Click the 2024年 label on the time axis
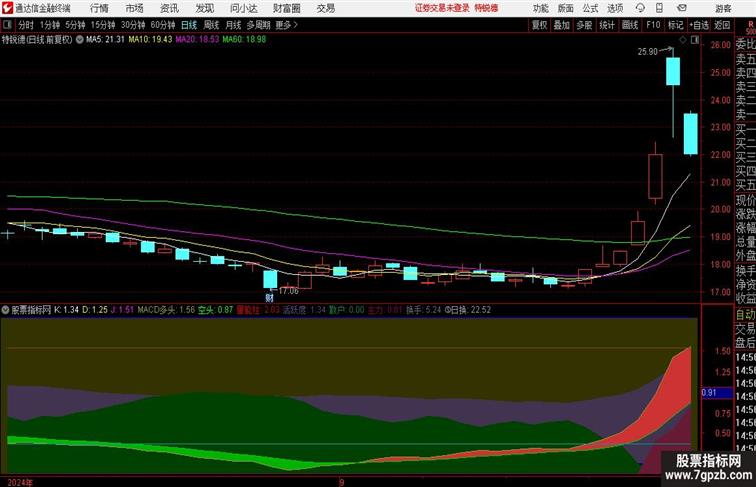 (20, 482)
